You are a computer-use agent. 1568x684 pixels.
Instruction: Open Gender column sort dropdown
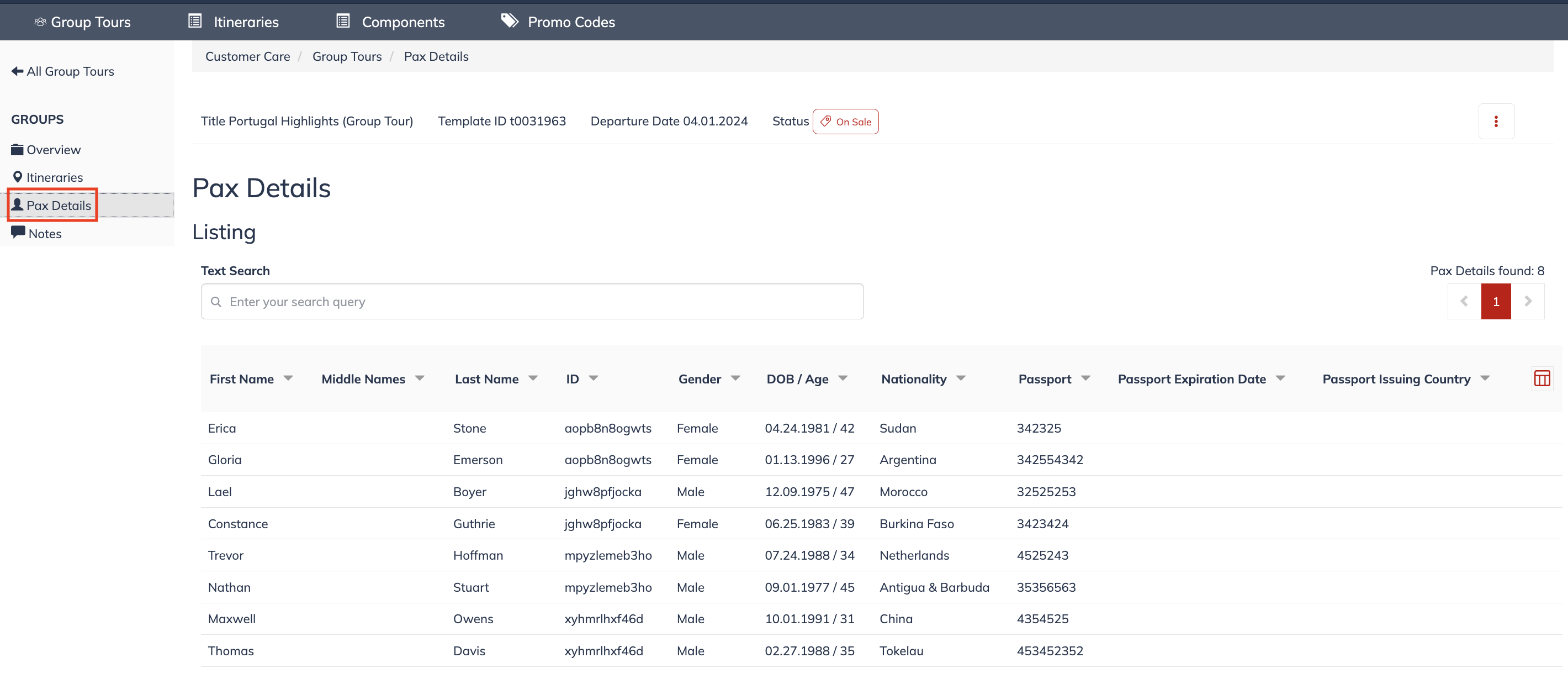pyautogui.click(x=735, y=378)
